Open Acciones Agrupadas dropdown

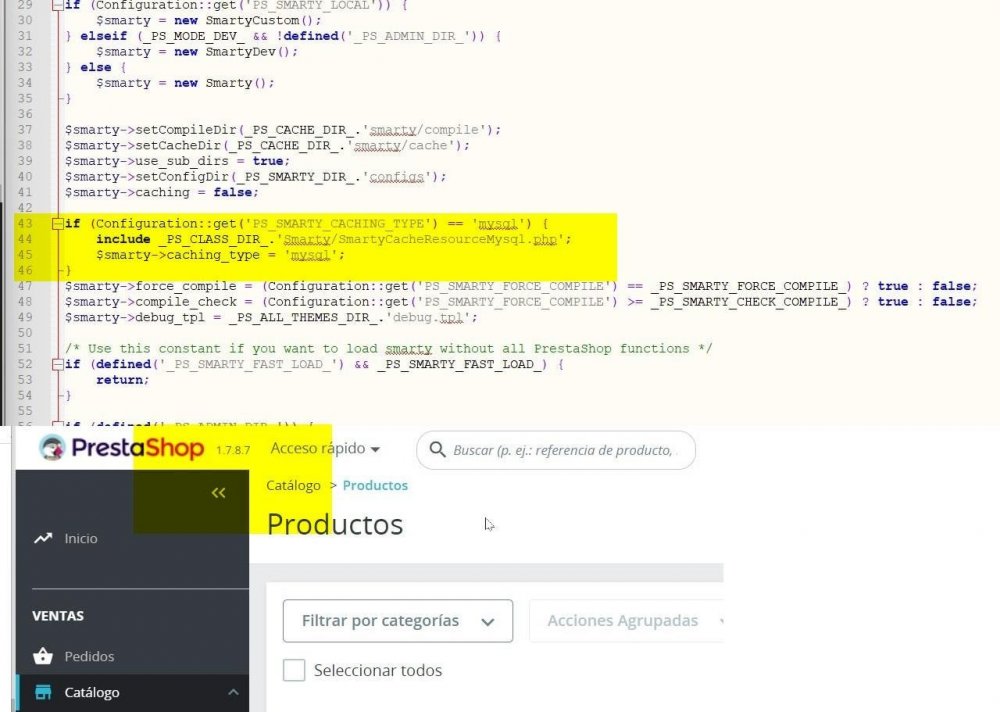(x=627, y=621)
